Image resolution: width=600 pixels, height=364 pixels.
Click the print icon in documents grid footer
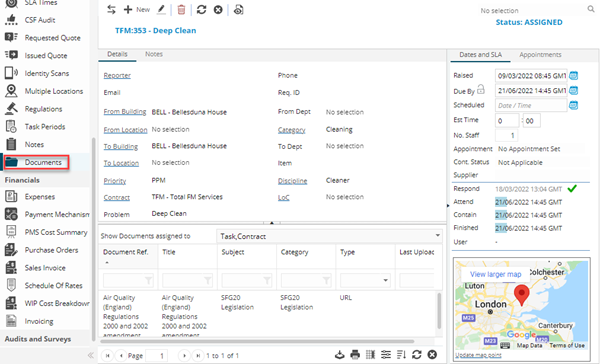tap(355, 355)
